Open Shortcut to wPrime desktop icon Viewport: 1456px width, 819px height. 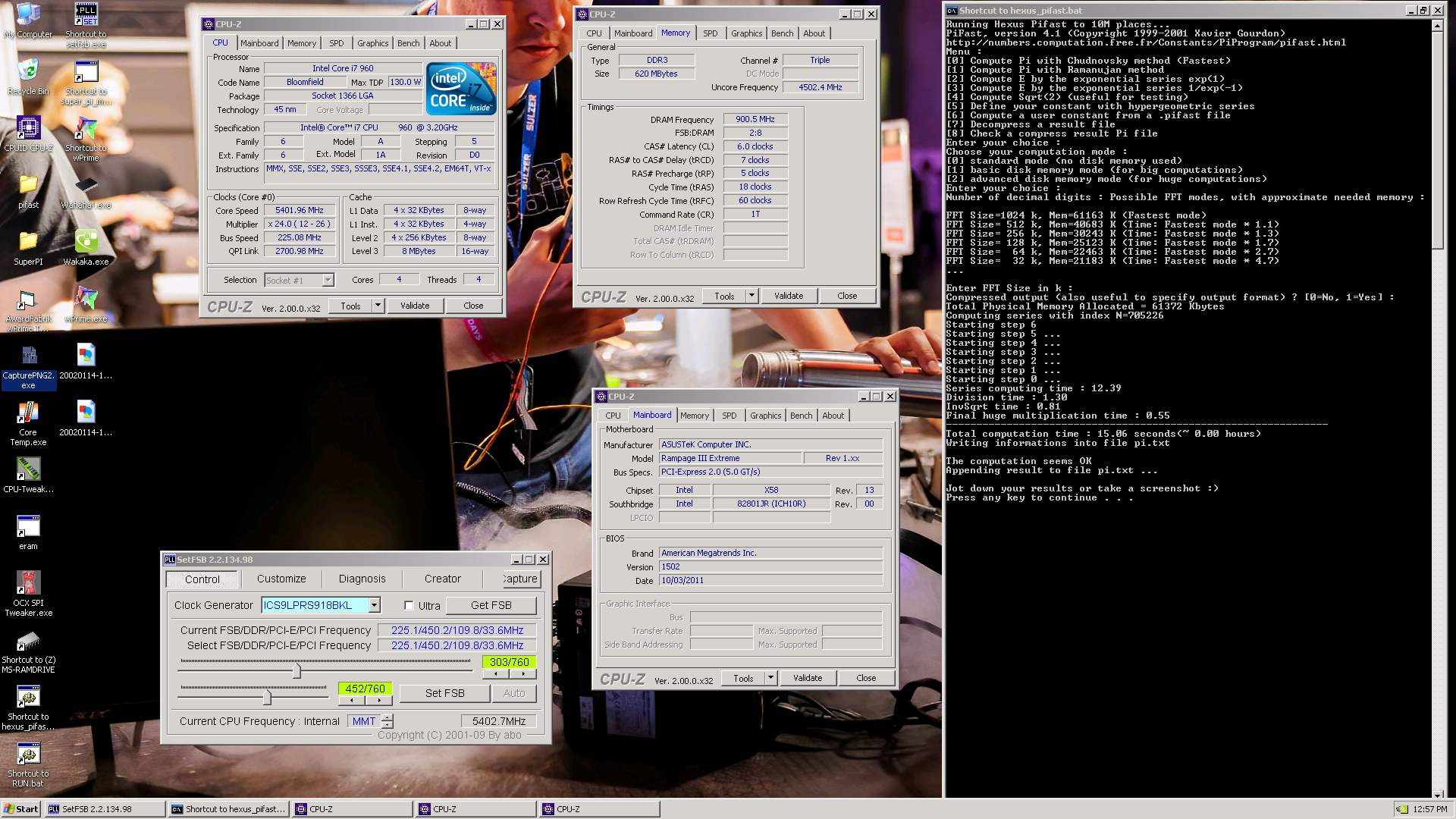click(x=86, y=139)
